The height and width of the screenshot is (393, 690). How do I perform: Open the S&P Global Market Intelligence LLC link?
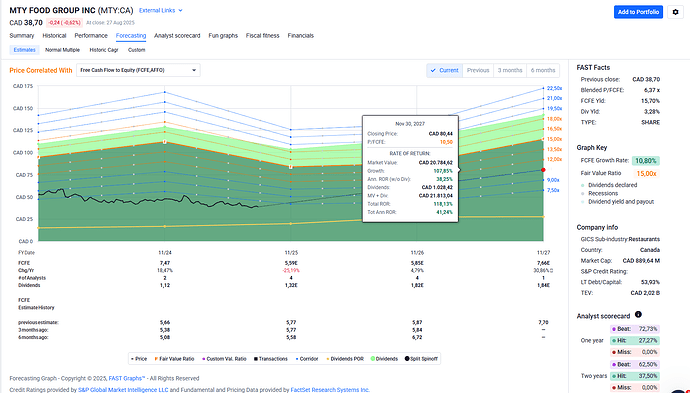point(123,389)
